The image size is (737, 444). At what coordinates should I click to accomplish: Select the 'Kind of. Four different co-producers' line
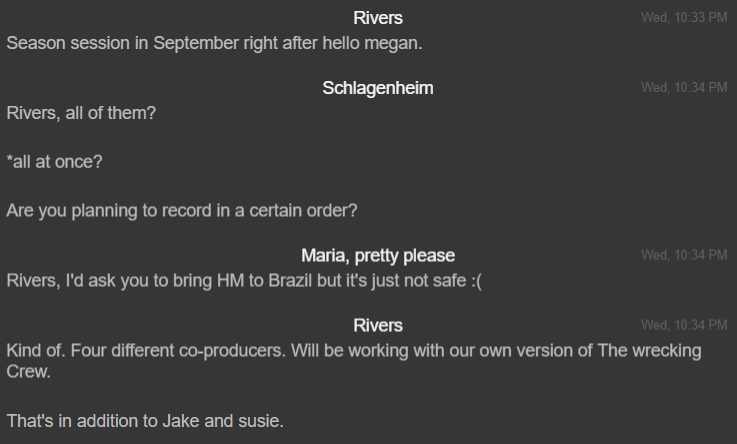[353, 351]
